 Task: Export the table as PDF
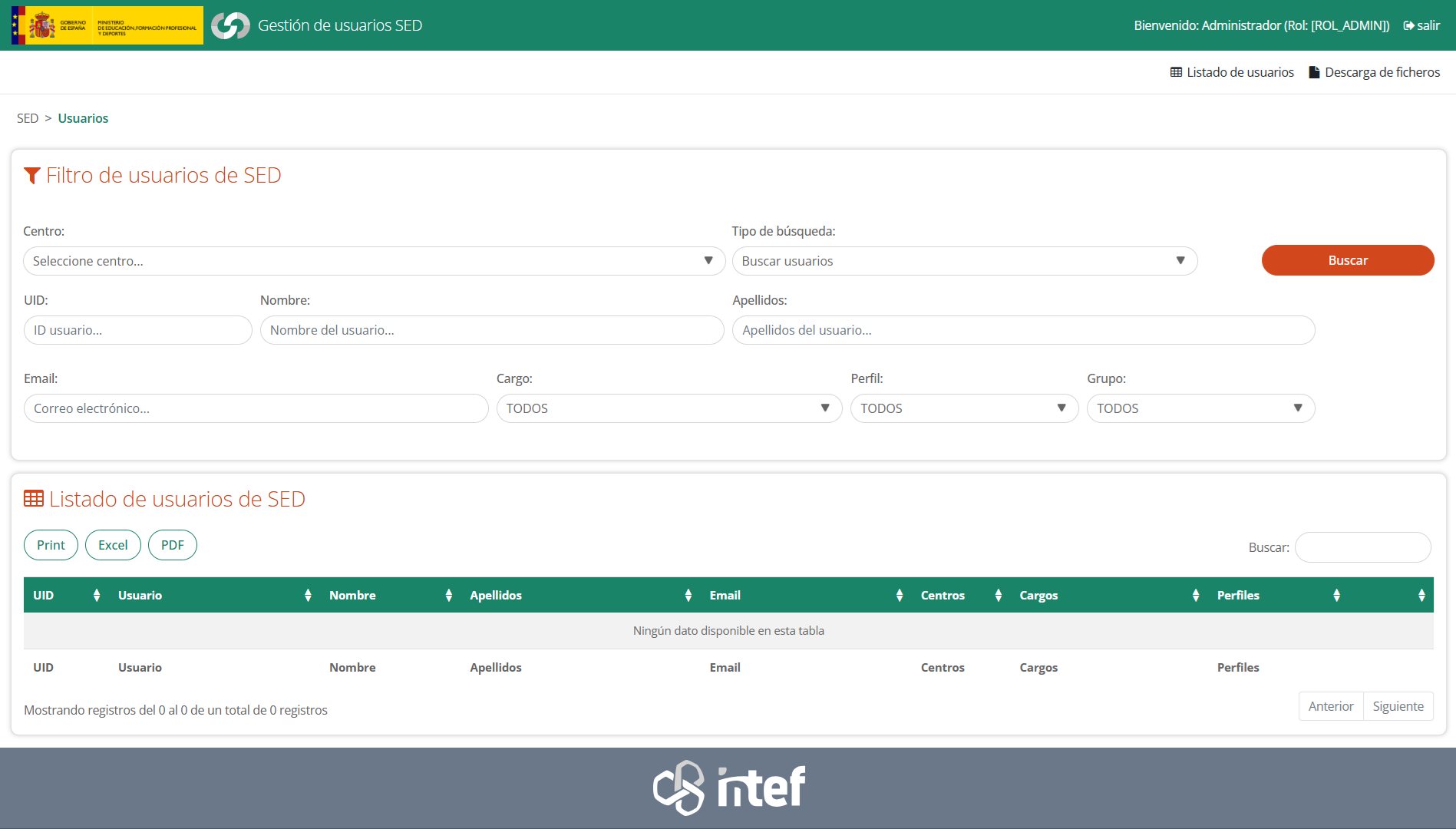point(173,545)
